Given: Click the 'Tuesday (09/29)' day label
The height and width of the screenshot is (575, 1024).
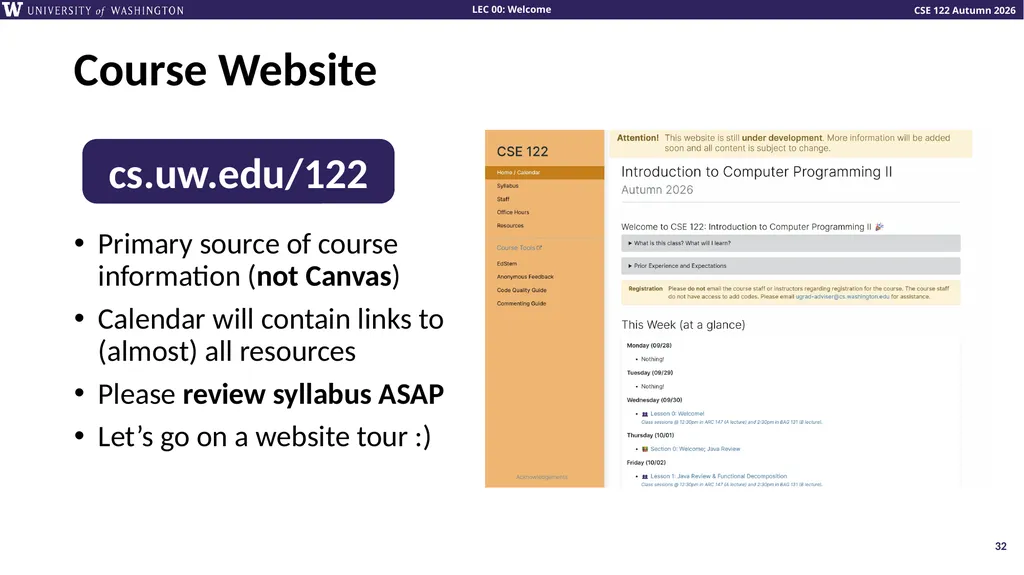Looking at the screenshot, I should point(650,373).
